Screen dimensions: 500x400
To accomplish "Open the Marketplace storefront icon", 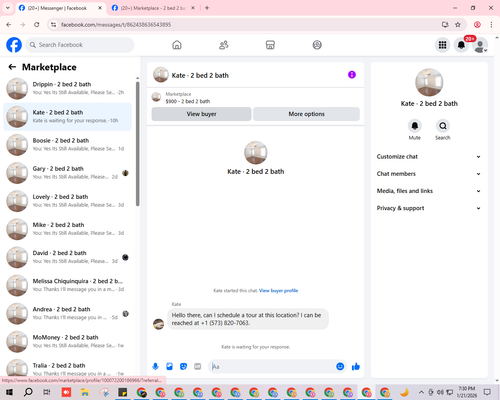I will pyautogui.click(x=270, y=45).
